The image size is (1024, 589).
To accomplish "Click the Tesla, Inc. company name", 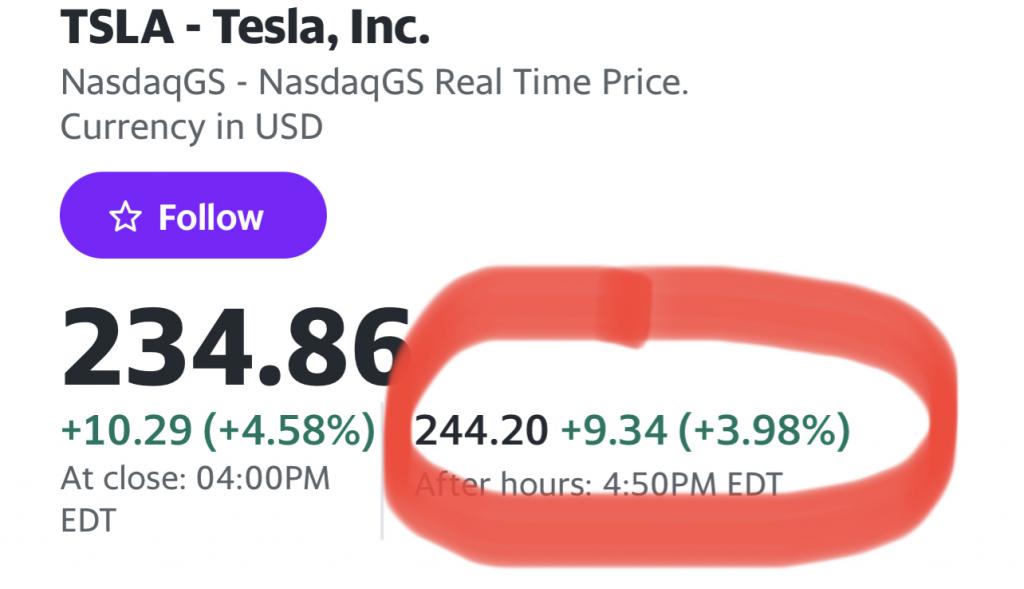I will tap(321, 27).
